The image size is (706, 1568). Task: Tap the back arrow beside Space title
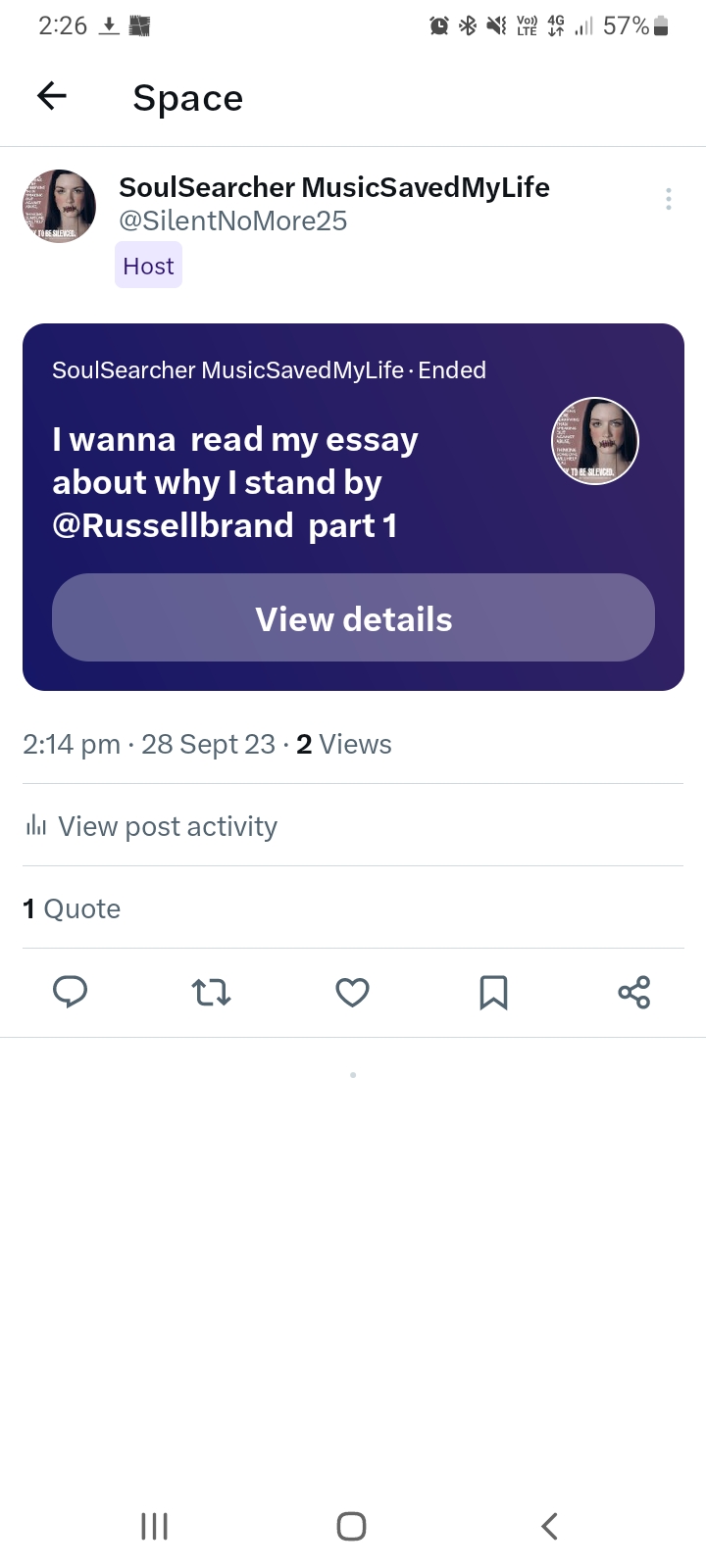(x=52, y=96)
